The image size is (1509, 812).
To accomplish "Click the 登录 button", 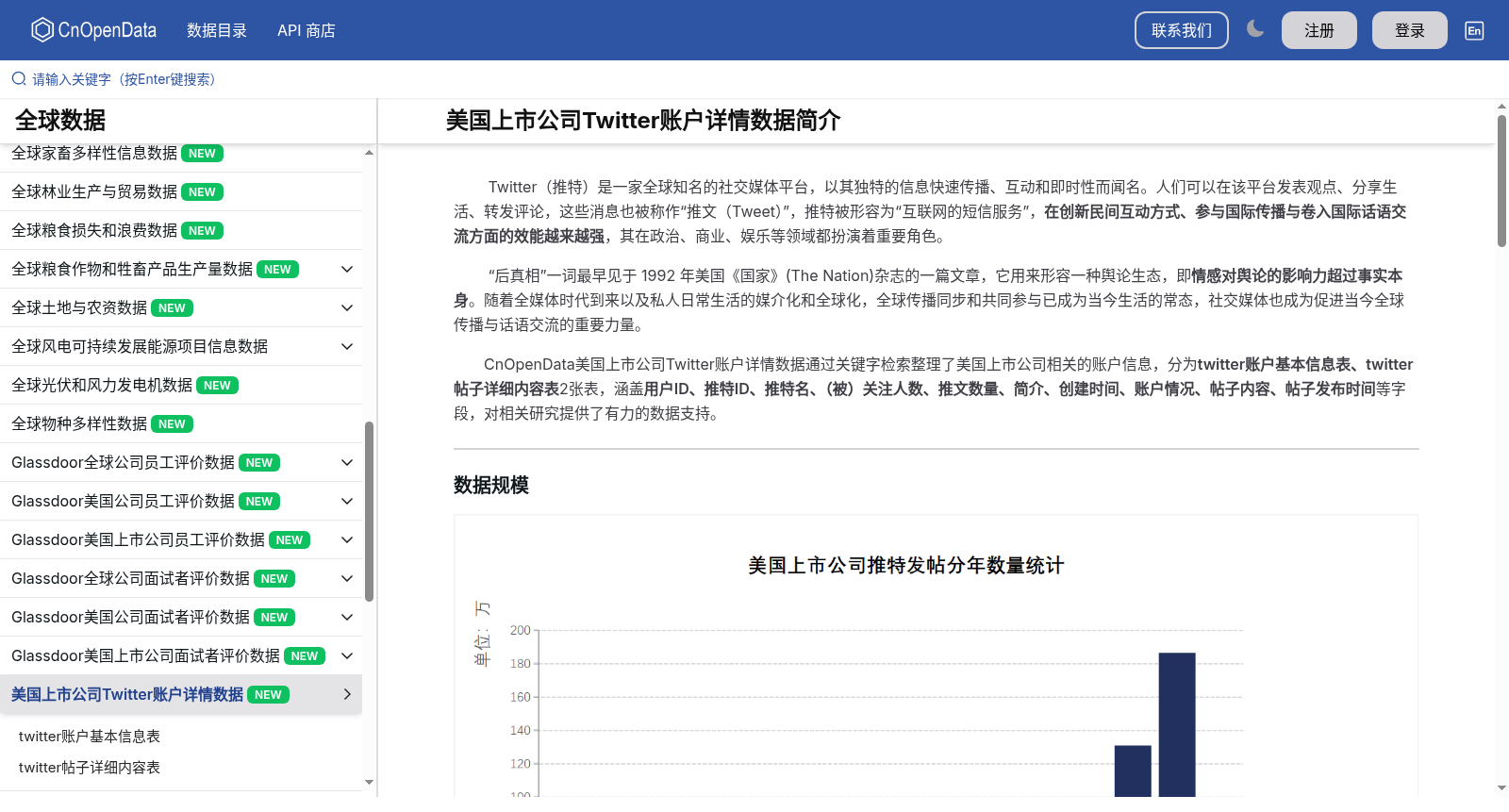I will pyautogui.click(x=1410, y=30).
